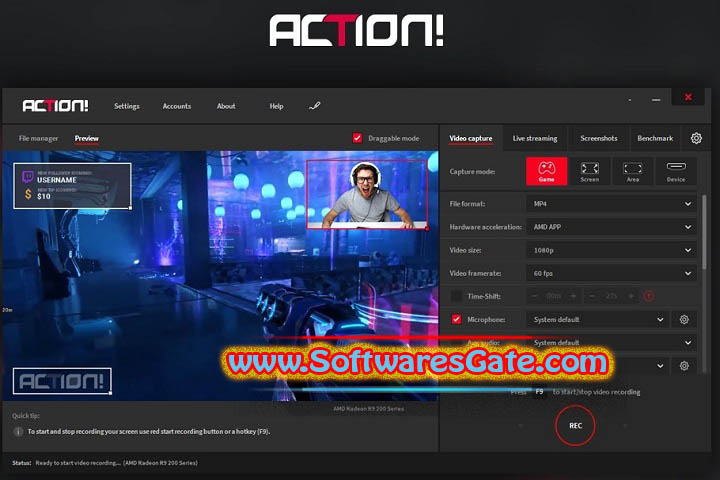Click the Action! logo in app header
Screen dimensions: 720x480
56,106
